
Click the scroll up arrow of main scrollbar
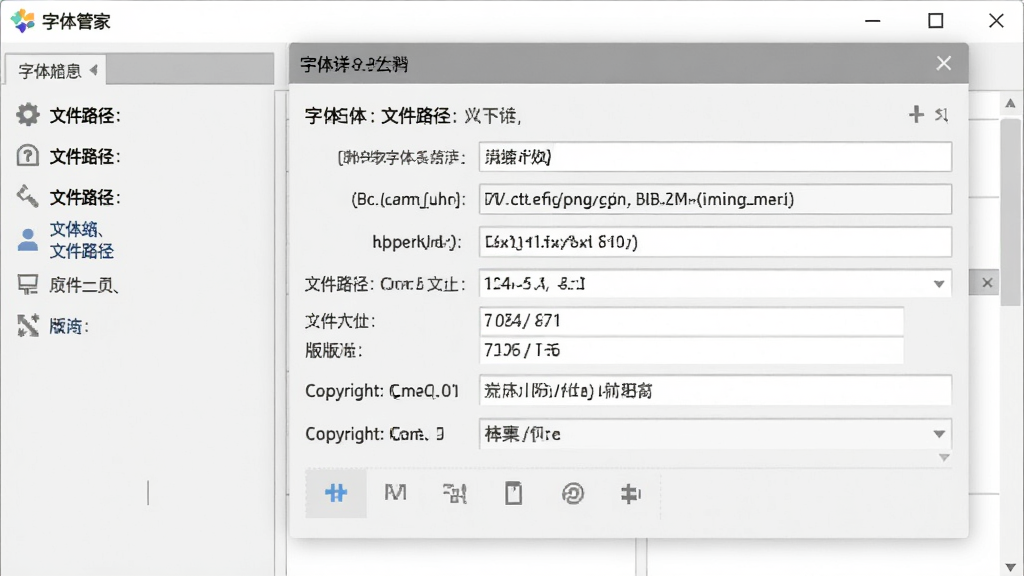click(1010, 103)
